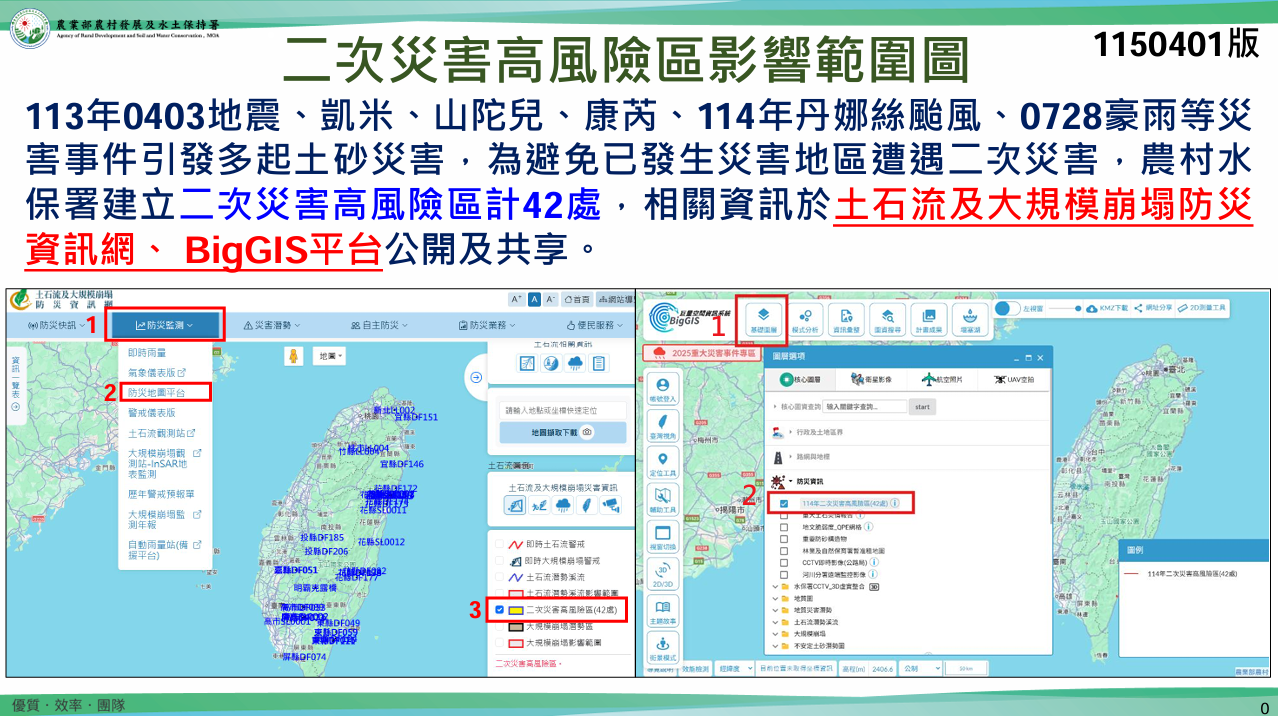The width and height of the screenshot is (1278, 716).
Task: Expand the 地質圖 folder
Action: pos(774,598)
